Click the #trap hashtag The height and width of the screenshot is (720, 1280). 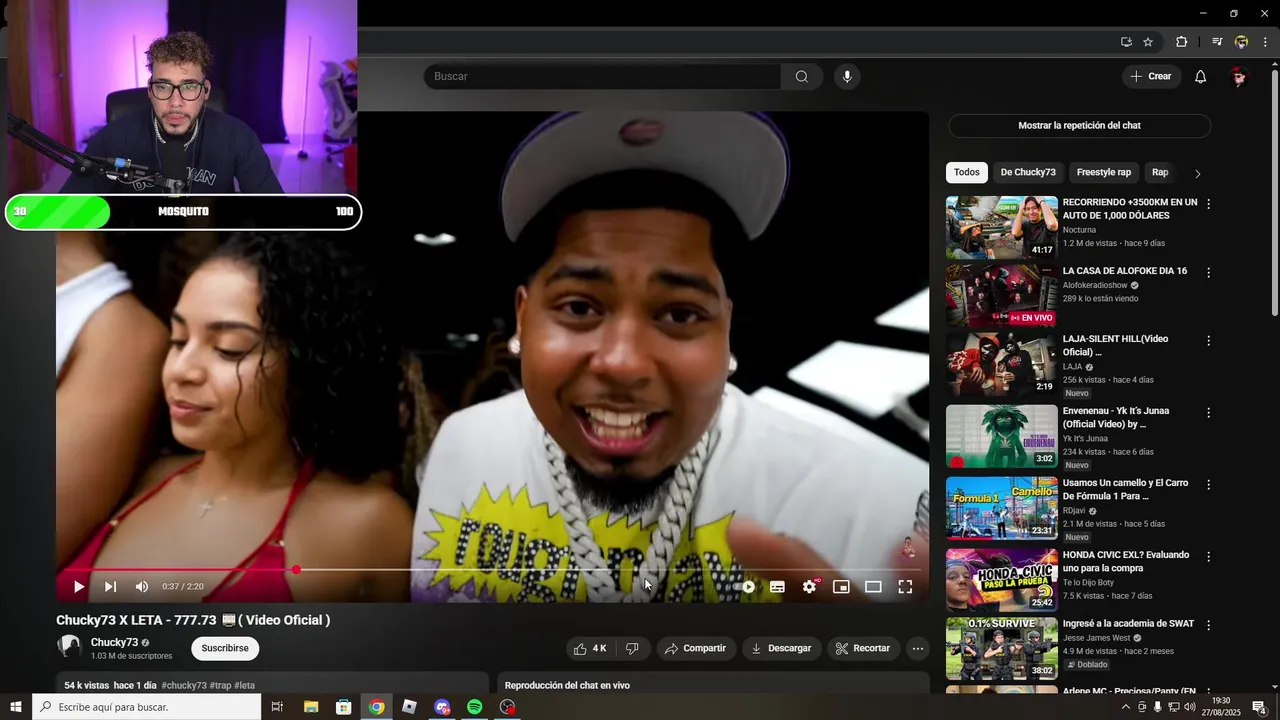tap(221, 686)
